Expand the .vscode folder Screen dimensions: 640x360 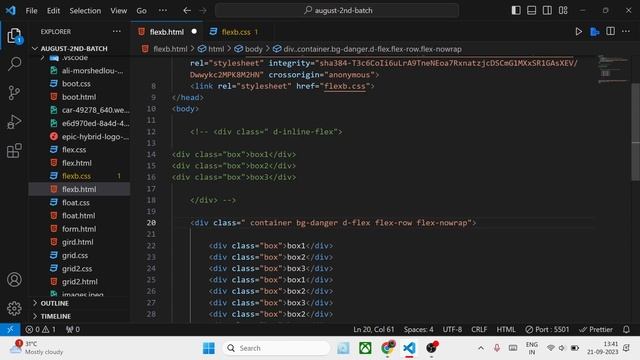(79, 58)
